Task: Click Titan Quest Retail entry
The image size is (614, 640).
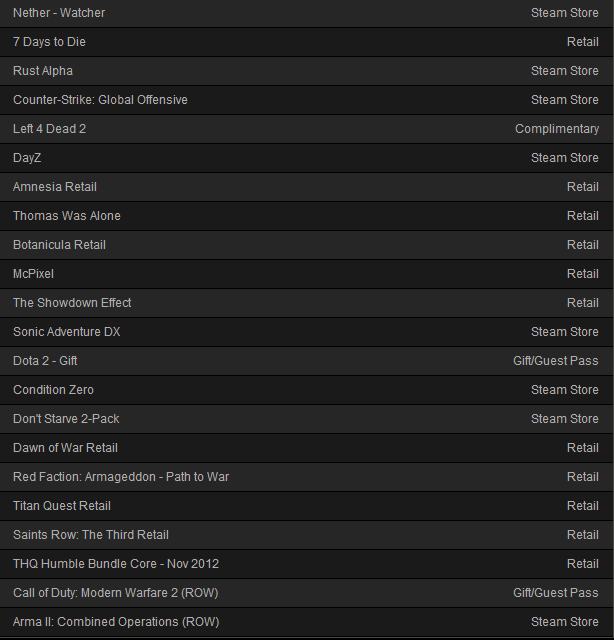Action: tap(62, 506)
